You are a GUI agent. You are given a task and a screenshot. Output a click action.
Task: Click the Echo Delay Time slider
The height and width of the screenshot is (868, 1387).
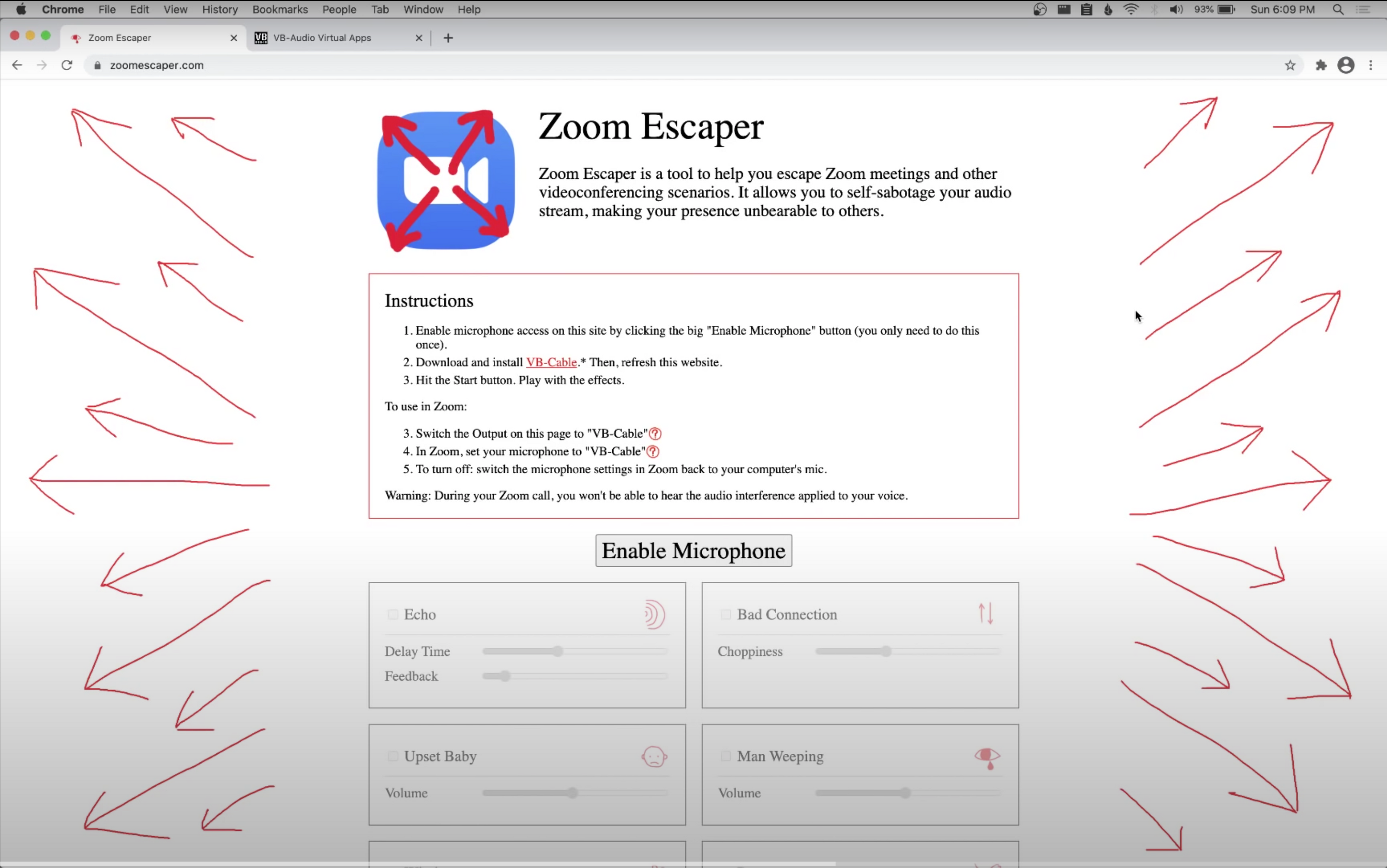click(575, 651)
